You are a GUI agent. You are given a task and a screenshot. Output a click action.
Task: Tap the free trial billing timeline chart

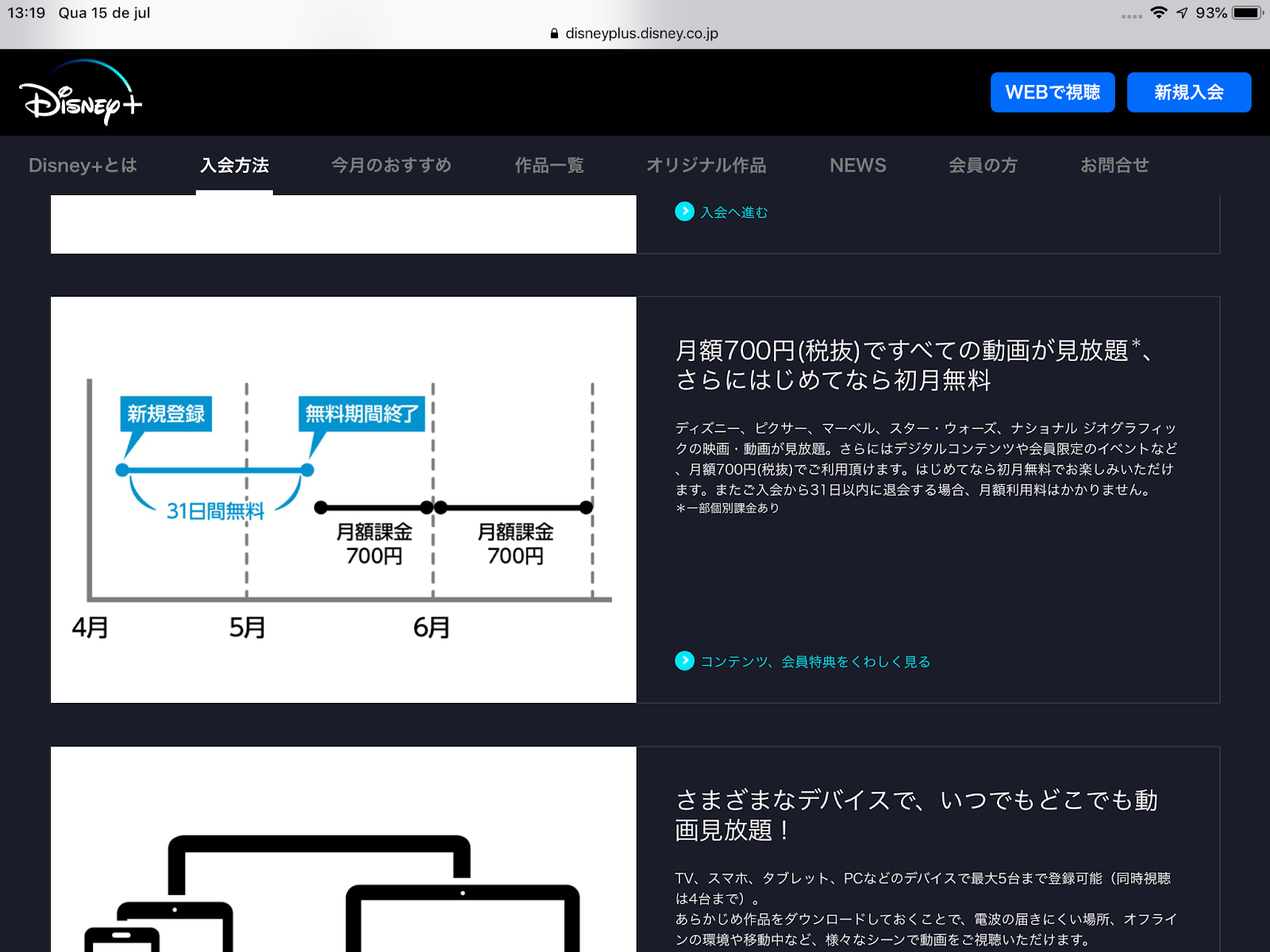coord(344,500)
